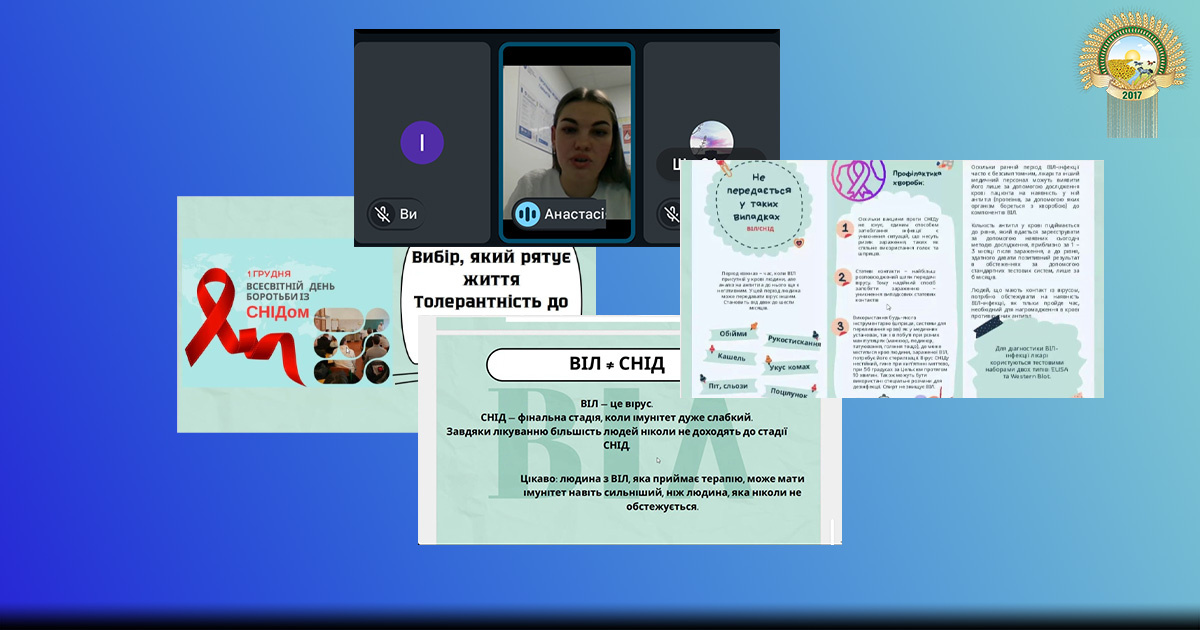
Task: Select the round photo avatar in the right call tile
Action: click(x=712, y=140)
